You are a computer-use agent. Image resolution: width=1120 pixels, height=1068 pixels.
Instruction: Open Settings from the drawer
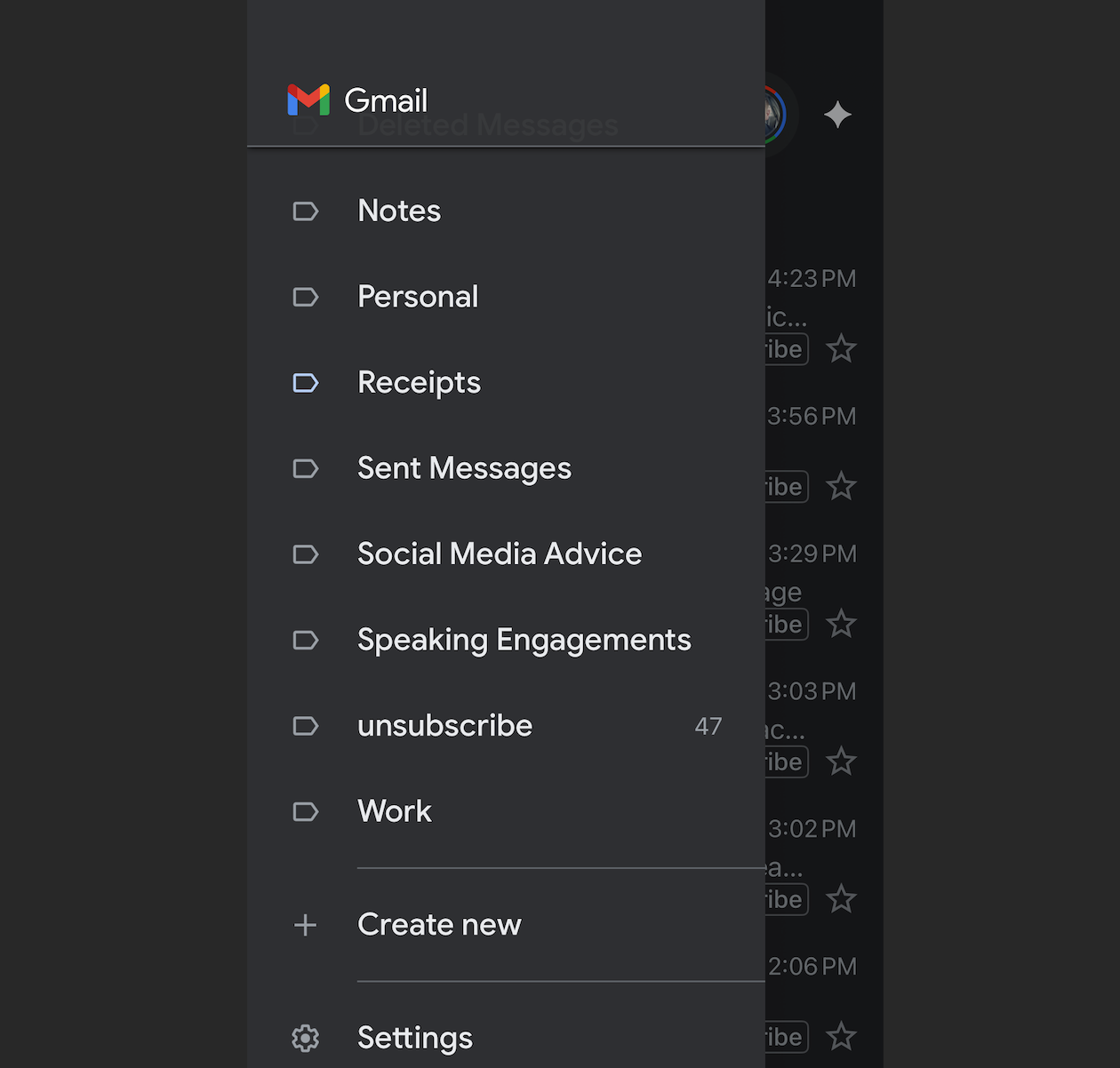pos(415,1038)
